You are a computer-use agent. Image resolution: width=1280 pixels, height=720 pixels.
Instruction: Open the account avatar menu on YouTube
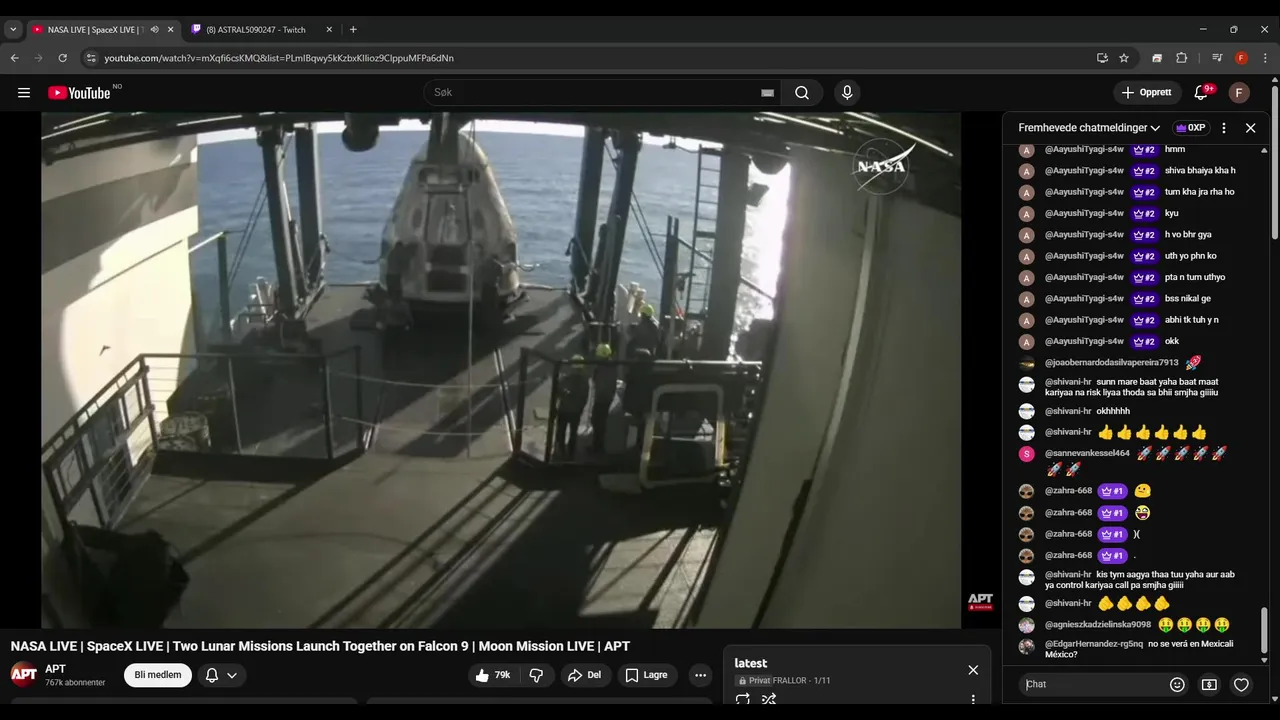pyautogui.click(x=1239, y=93)
